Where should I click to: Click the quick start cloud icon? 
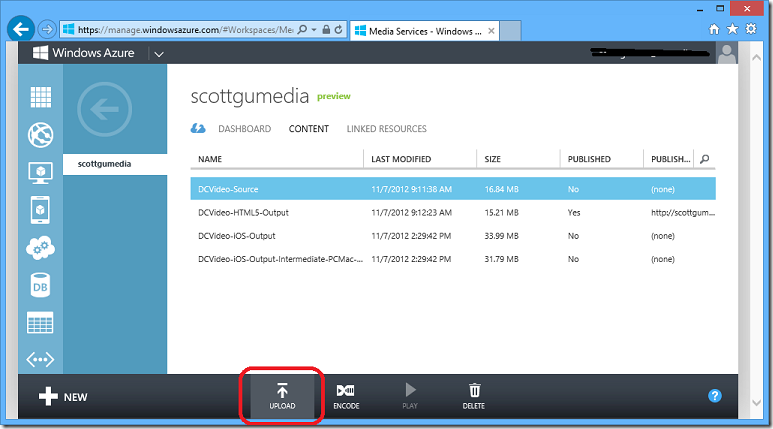[198, 129]
